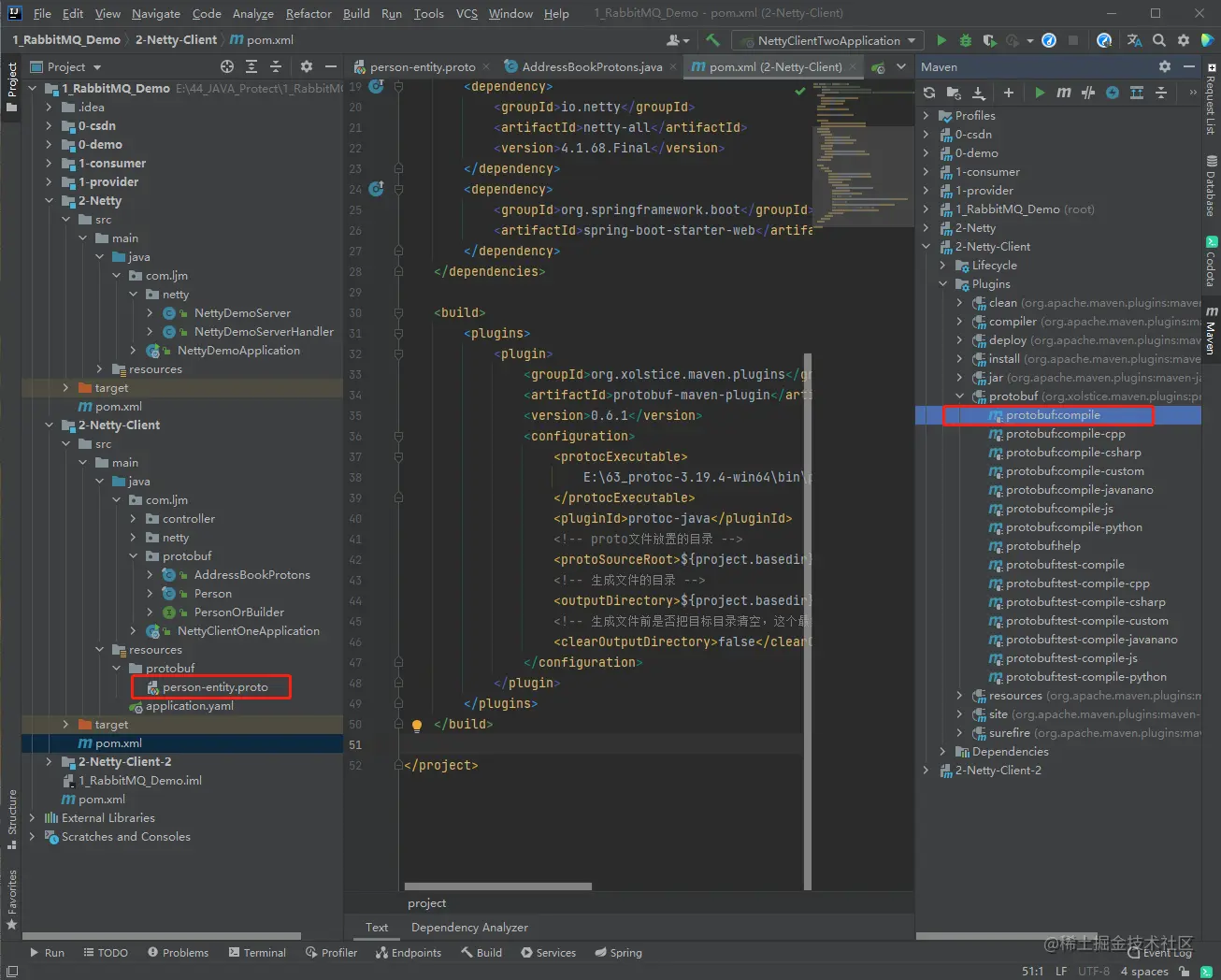
Task: Toggle Maven skip tests mode
Action: 1113,93
